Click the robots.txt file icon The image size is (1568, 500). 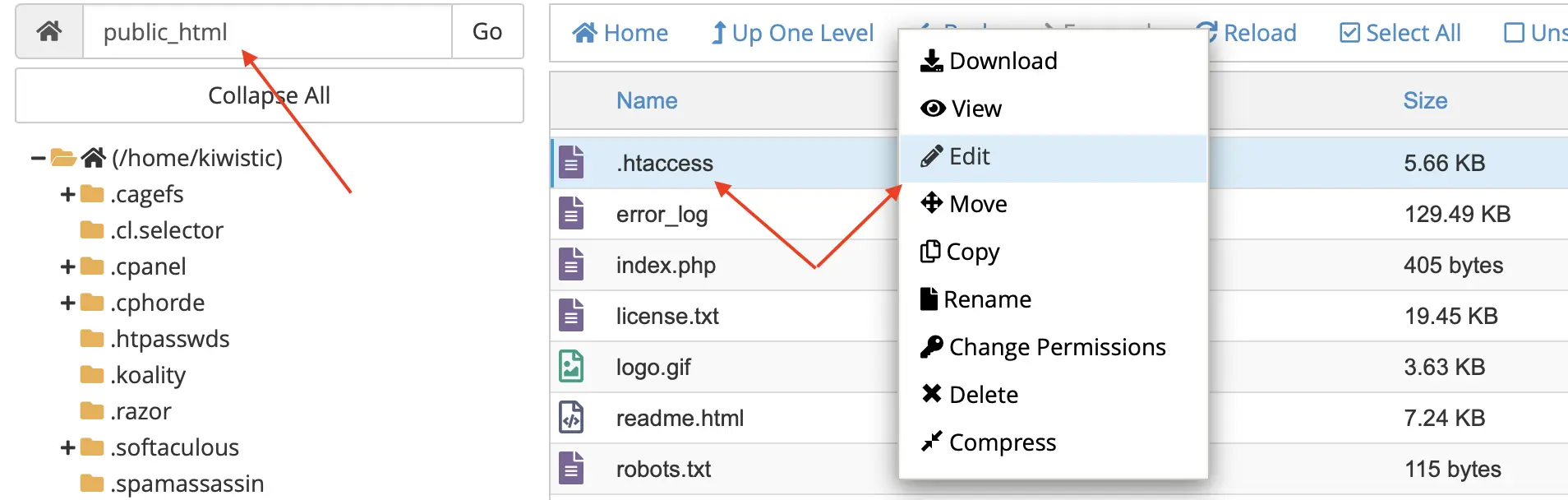click(571, 468)
